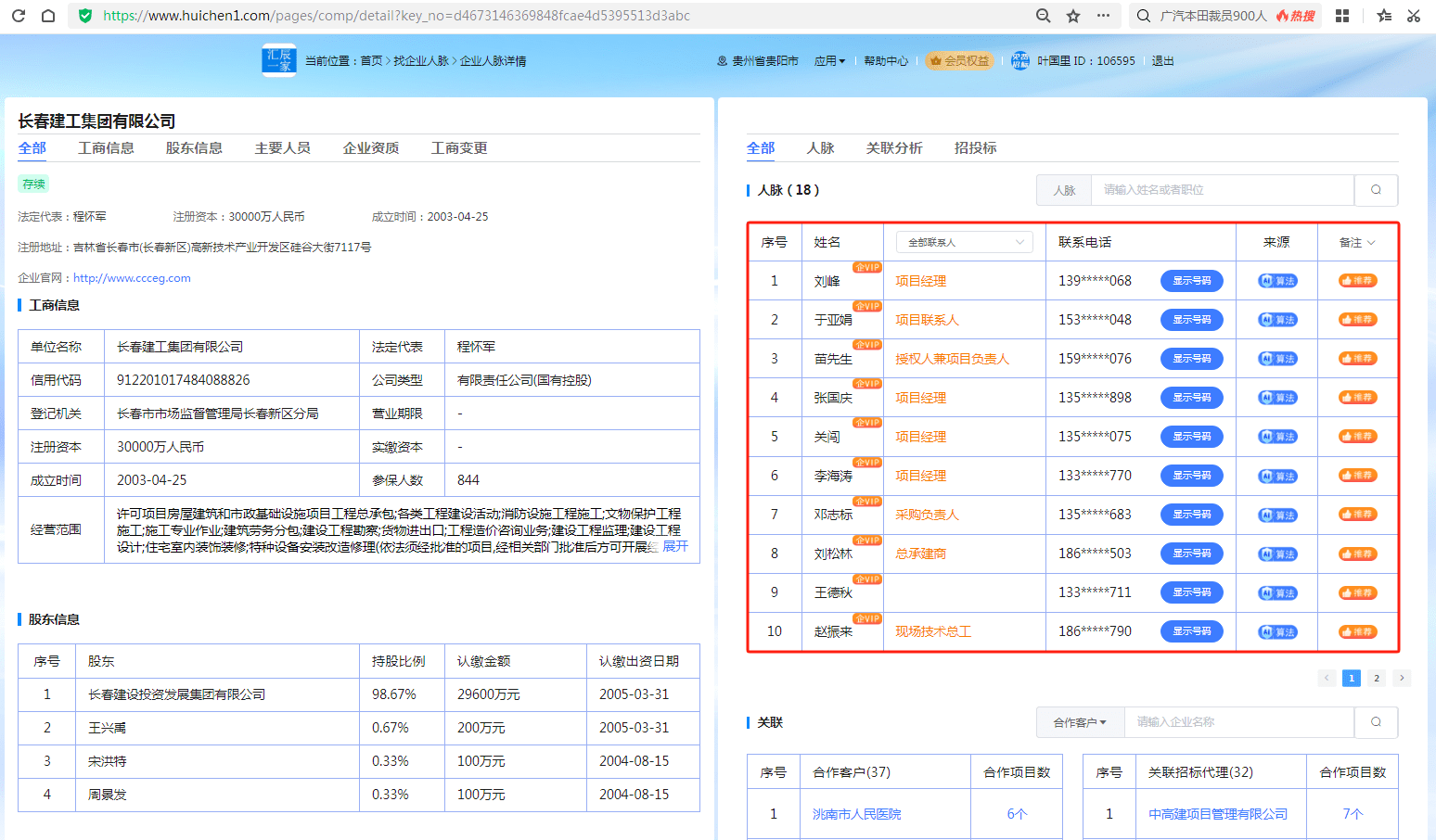
Task: Click the 算法 source badge for 邓志标
Action: (x=1277, y=515)
